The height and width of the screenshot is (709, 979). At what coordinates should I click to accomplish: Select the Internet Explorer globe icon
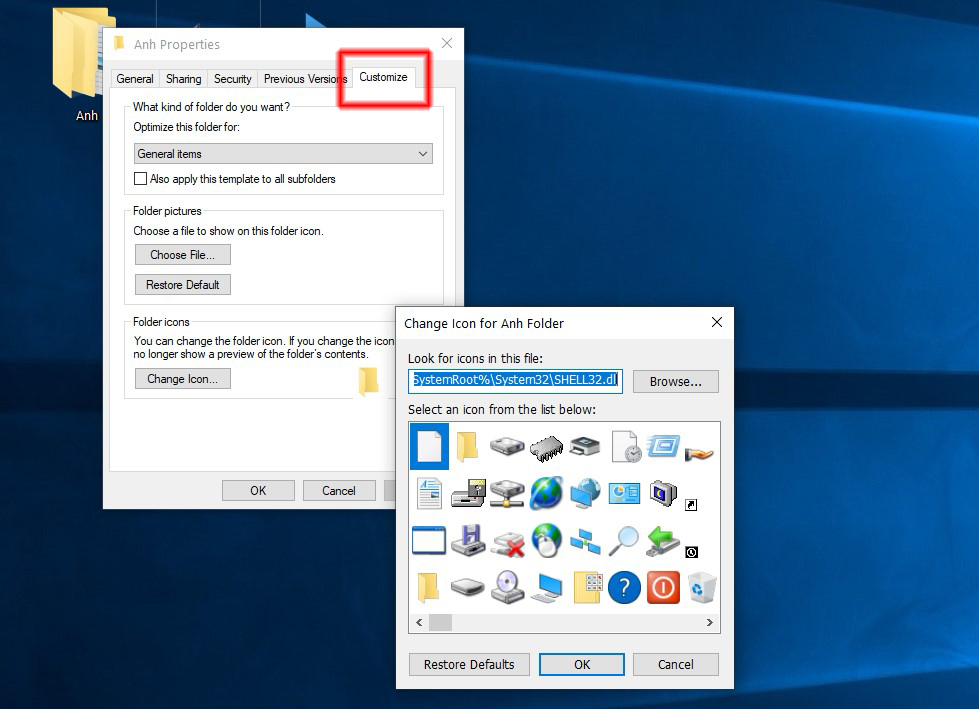(546, 493)
